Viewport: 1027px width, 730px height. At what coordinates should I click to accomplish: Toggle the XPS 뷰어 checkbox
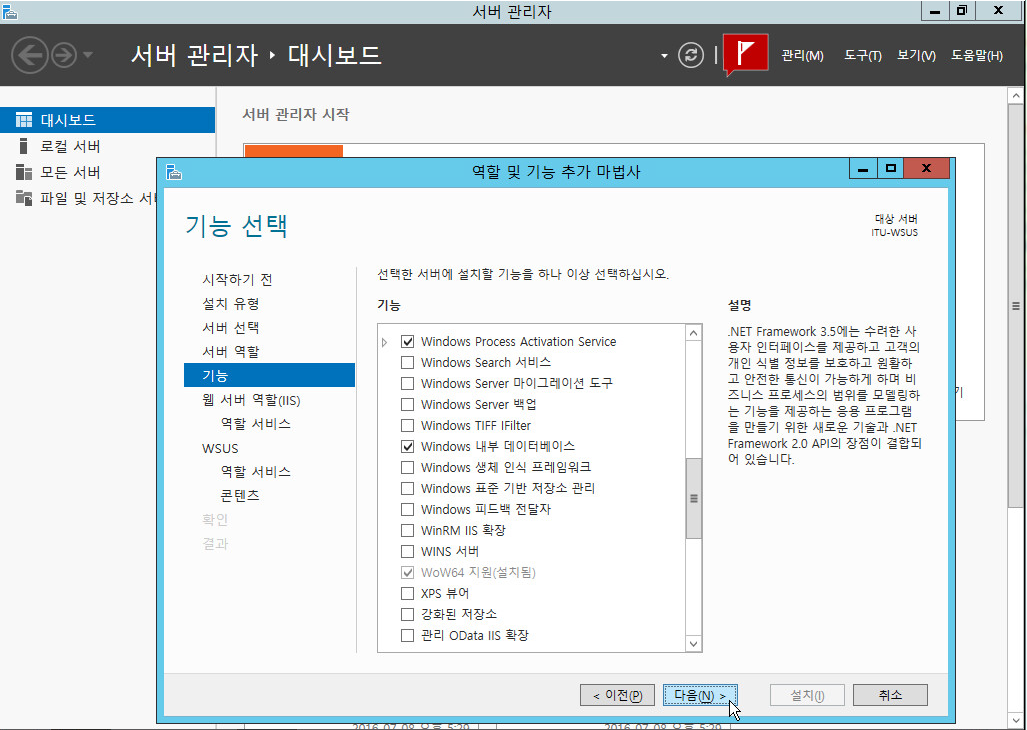407,594
